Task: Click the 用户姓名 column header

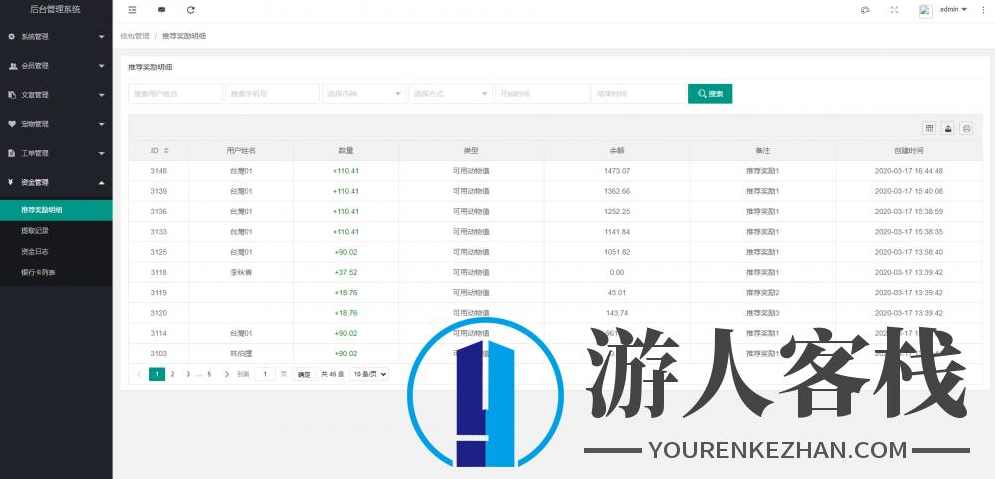Action: [241, 150]
